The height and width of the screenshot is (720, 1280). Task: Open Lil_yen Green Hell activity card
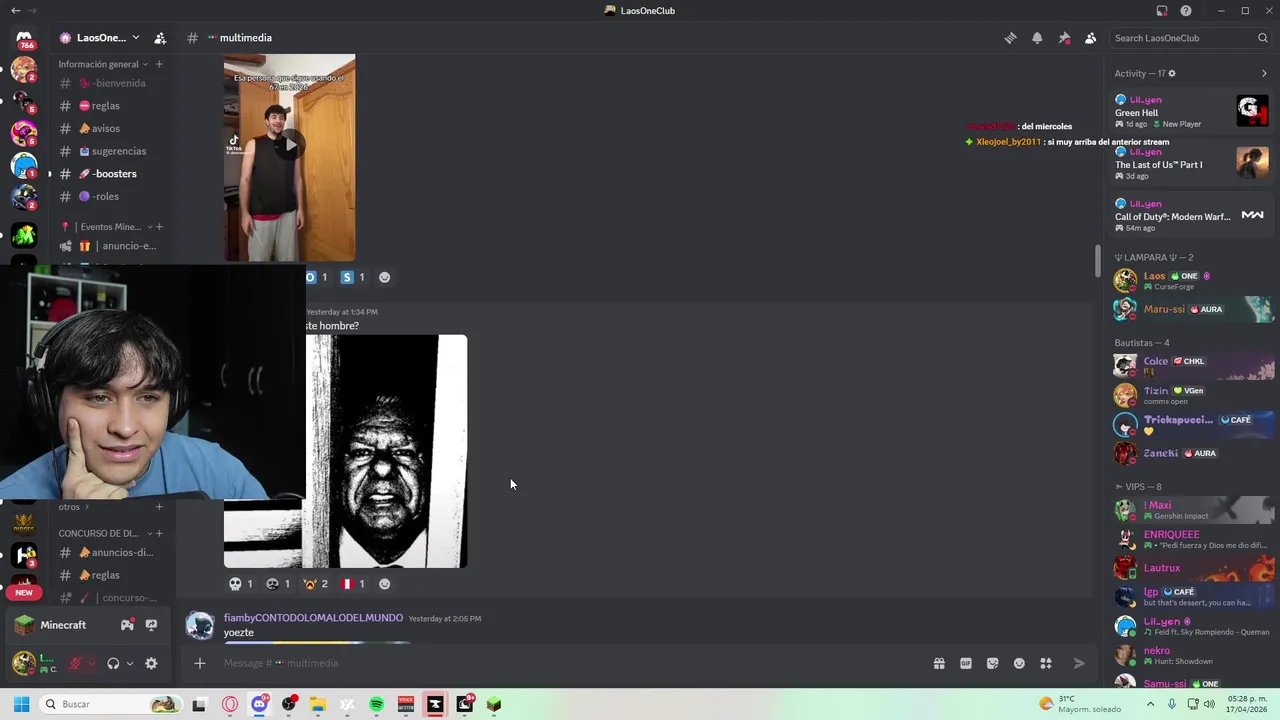pyautogui.click(x=1191, y=111)
